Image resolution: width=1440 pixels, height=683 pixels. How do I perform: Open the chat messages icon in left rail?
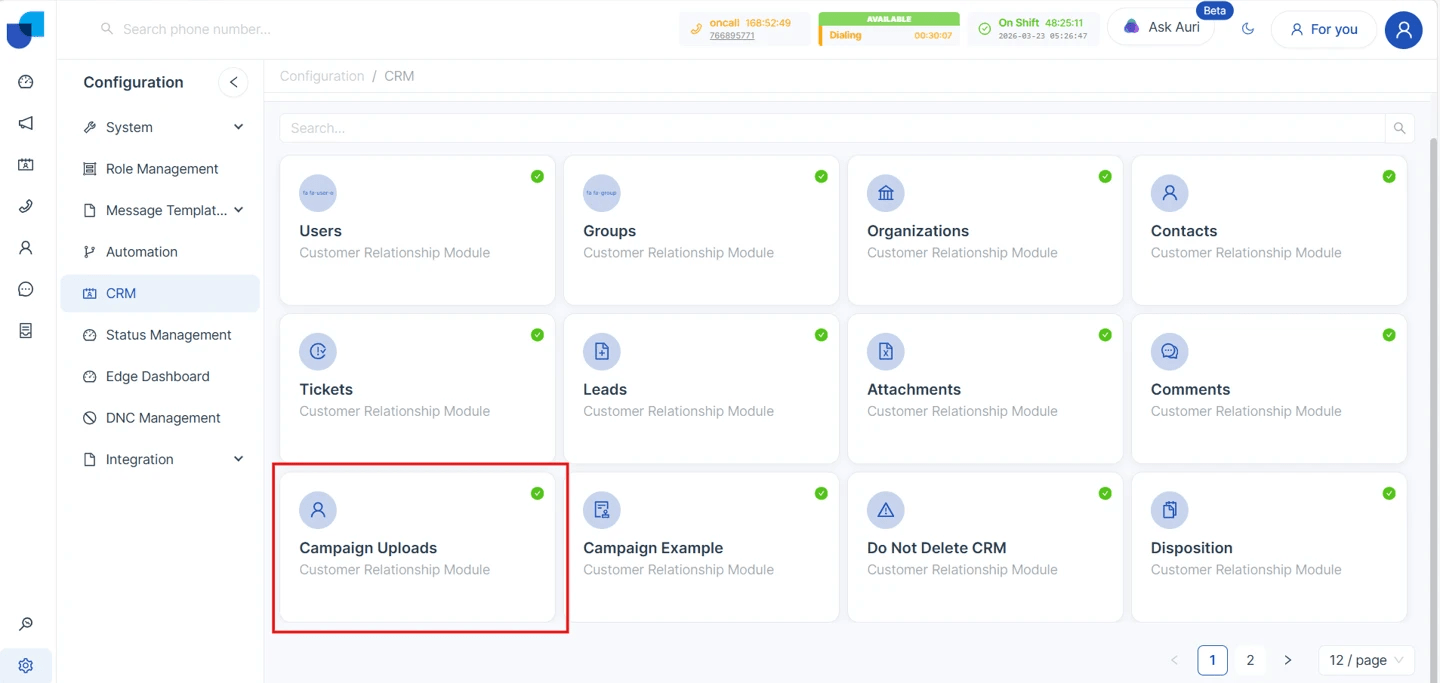(x=26, y=289)
